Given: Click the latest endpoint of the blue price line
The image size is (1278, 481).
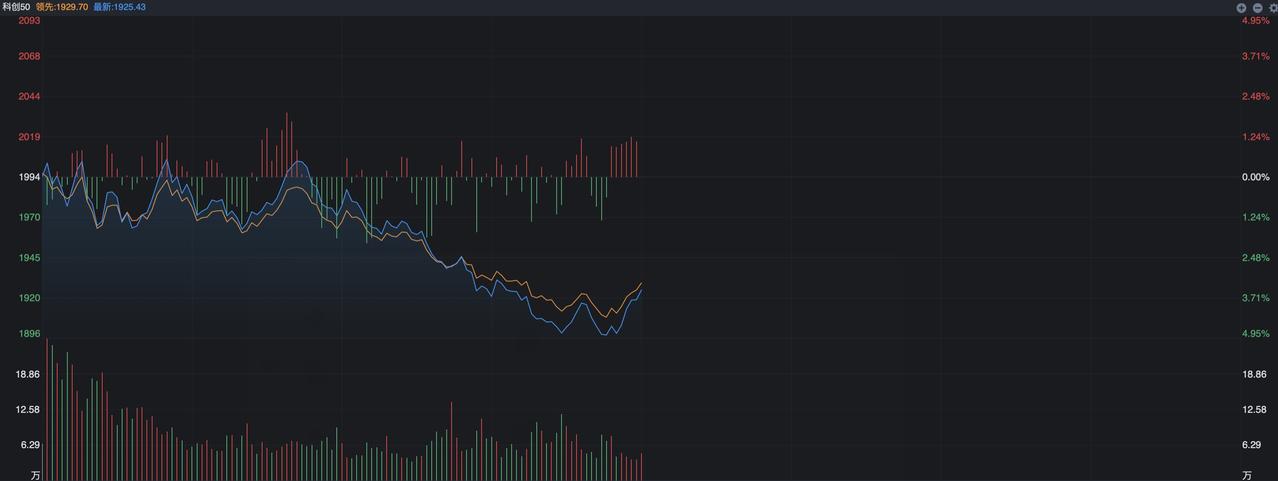Looking at the screenshot, I should pos(641,290).
